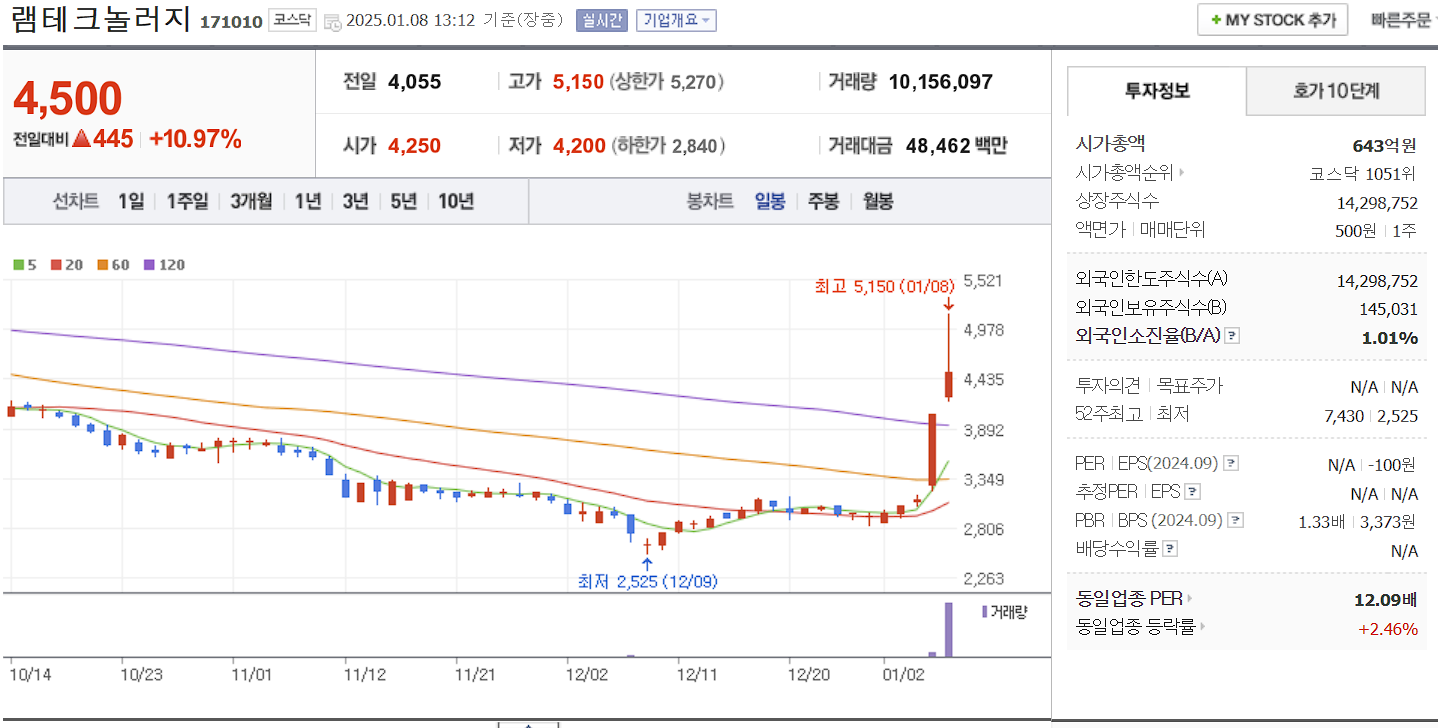Open the 외국인소진율(B/A) help icon
Image resolution: width=1438 pixels, height=728 pixels.
click(x=1233, y=338)
